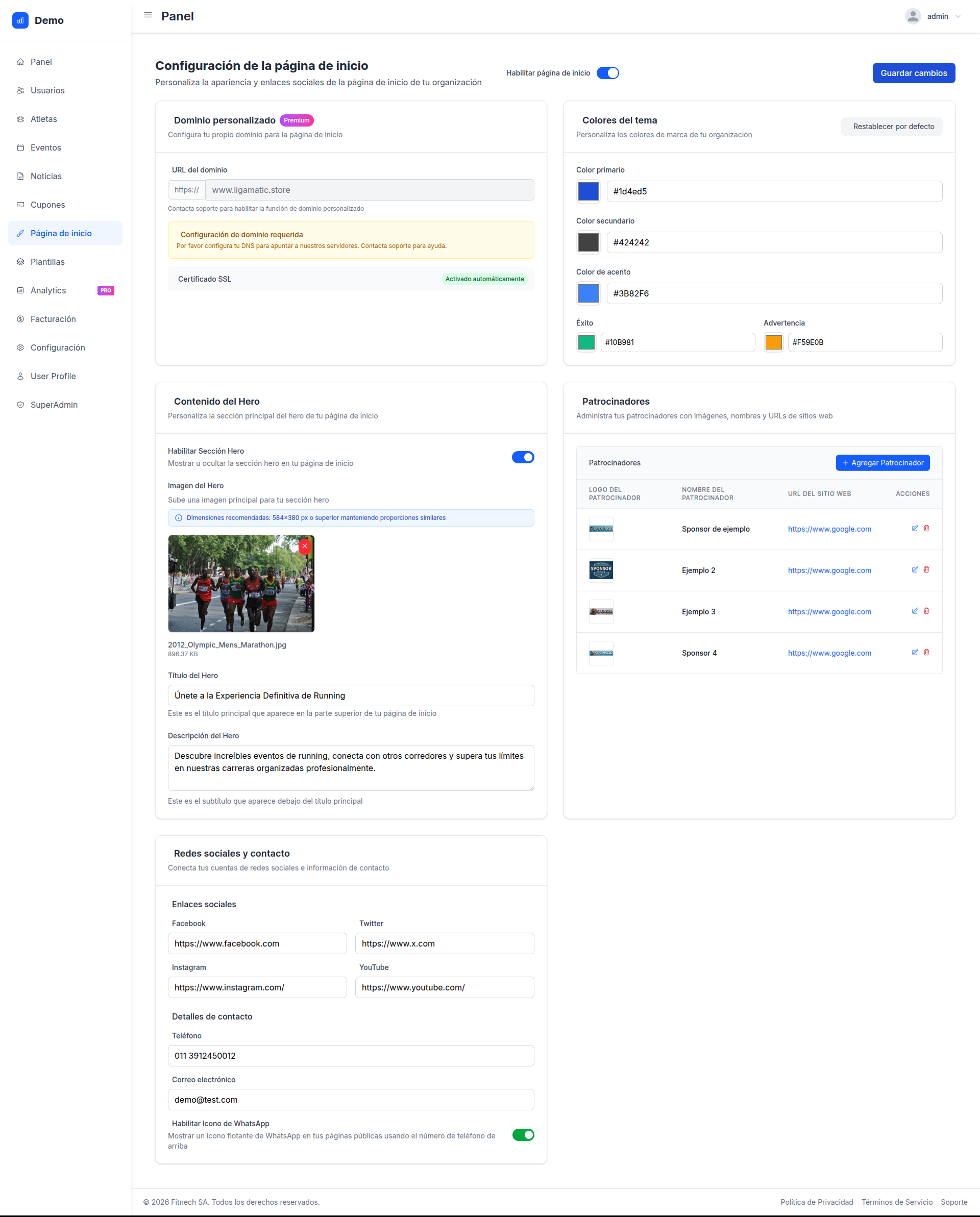980x1217 pixels.
Task: Click the Guardar cambios button
Action: [913, 73]
